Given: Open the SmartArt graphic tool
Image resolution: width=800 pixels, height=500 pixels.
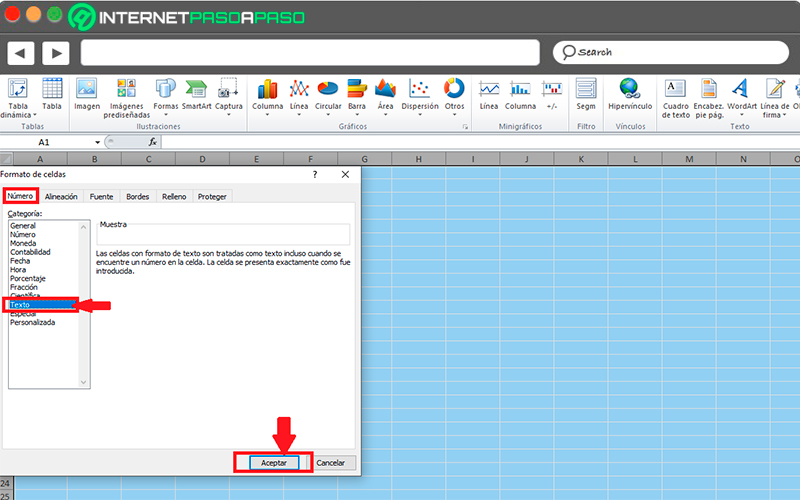Looking at the screenshot, I should click(x=196, y=94).
